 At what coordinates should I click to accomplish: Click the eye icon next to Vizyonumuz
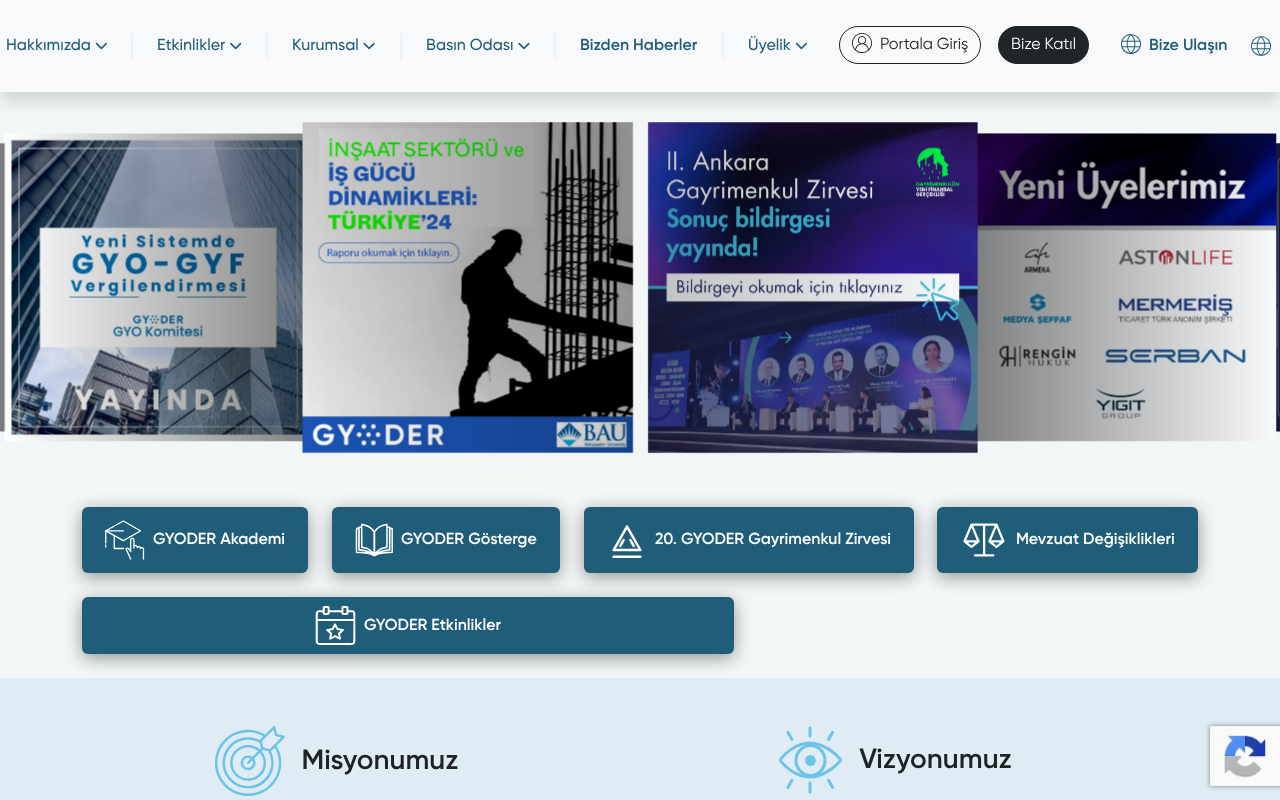(810, 760)
